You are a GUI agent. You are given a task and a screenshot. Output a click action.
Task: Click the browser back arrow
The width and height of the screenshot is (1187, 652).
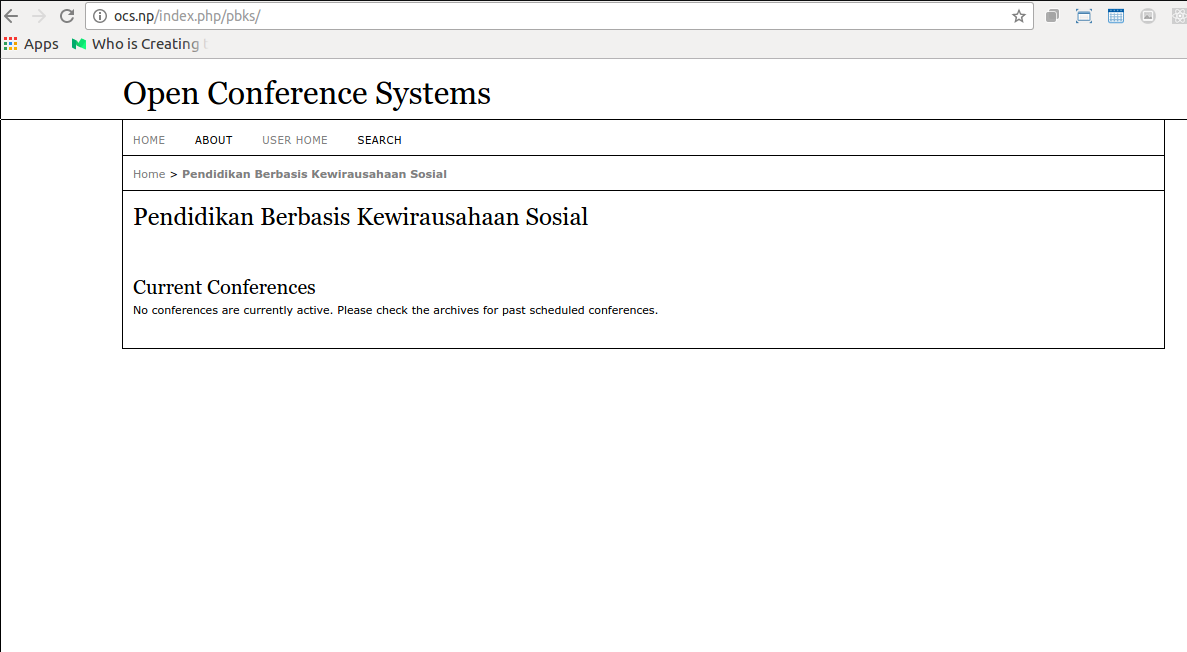[11, 16]
